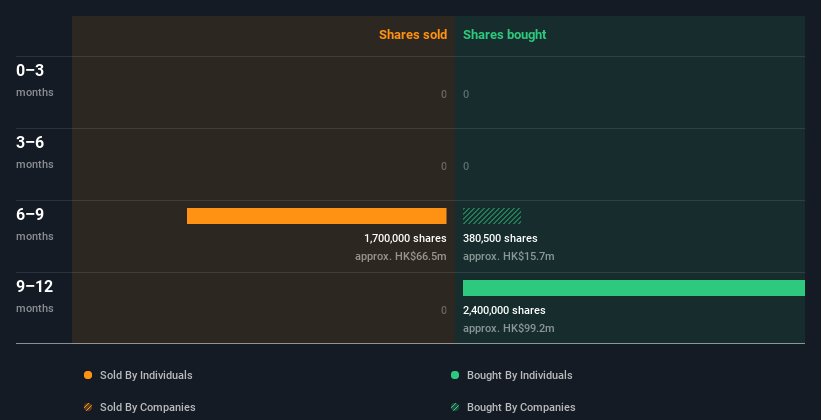Click the solid green 9–12 months bought bar
Screen dimensions: 821x420
point(634,288)
